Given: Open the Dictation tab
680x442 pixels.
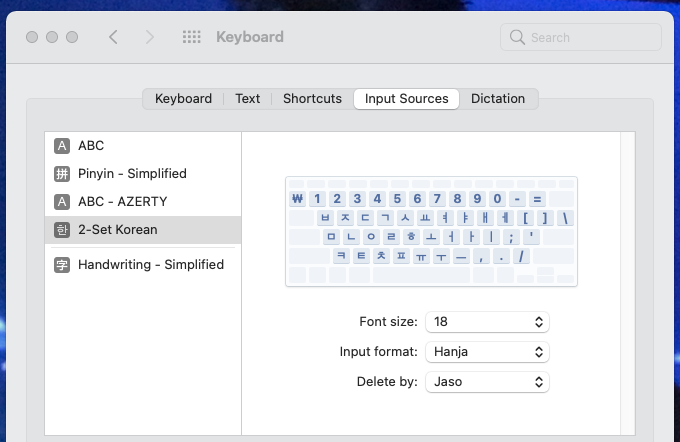Looking at the screenshot, I should (x=498, y=99).
